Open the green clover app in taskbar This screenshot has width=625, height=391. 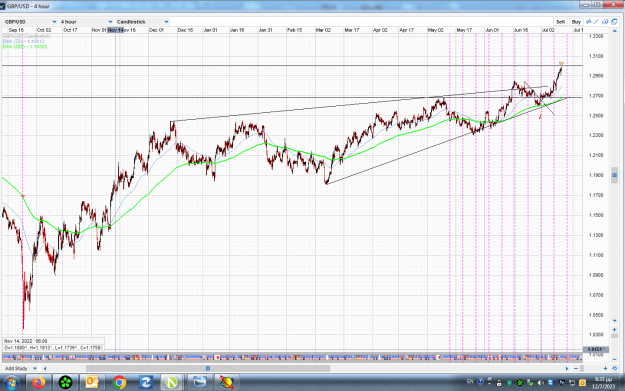click(65, 383)
